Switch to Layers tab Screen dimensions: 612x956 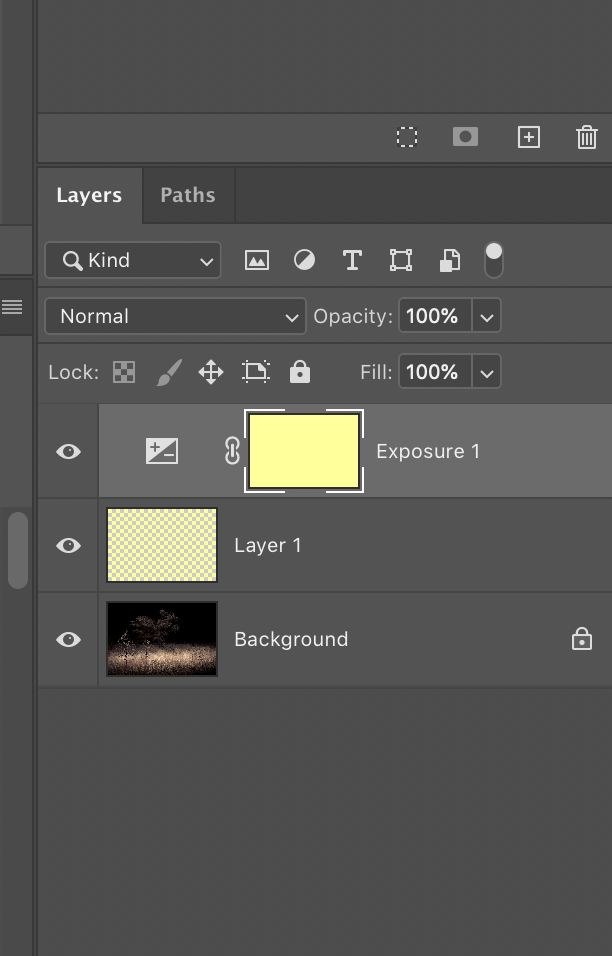(89, 195)
